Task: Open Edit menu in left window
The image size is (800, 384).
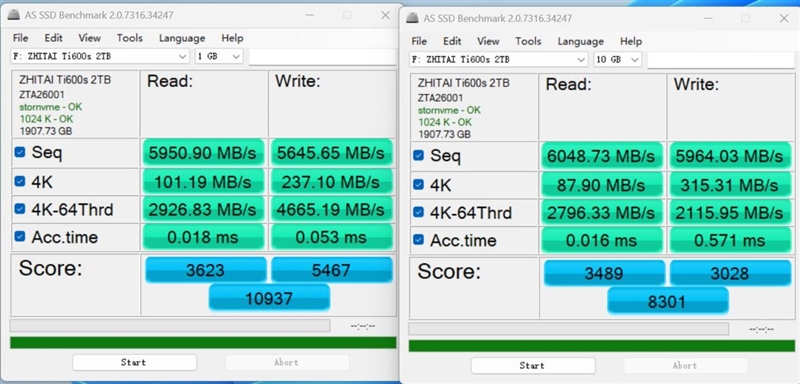Action: (53, 38)
